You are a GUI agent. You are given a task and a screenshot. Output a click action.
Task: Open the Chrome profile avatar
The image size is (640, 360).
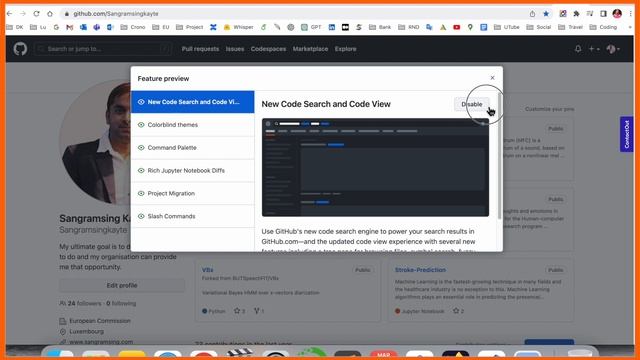[617, 13]
